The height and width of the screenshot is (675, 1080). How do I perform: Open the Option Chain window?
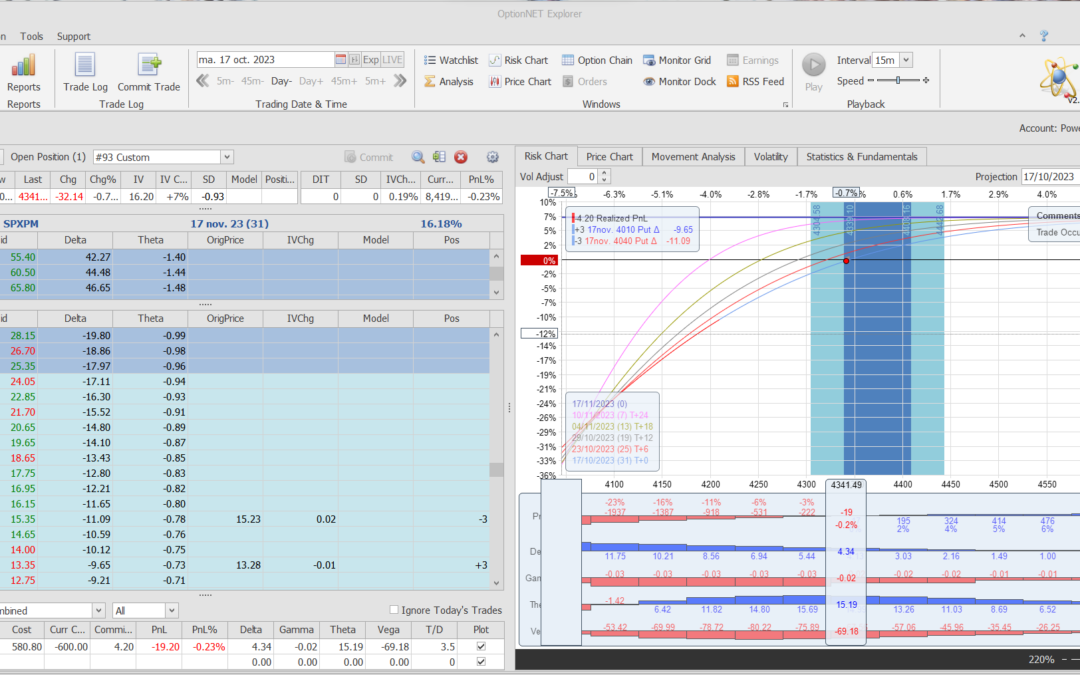pos(597,60)
